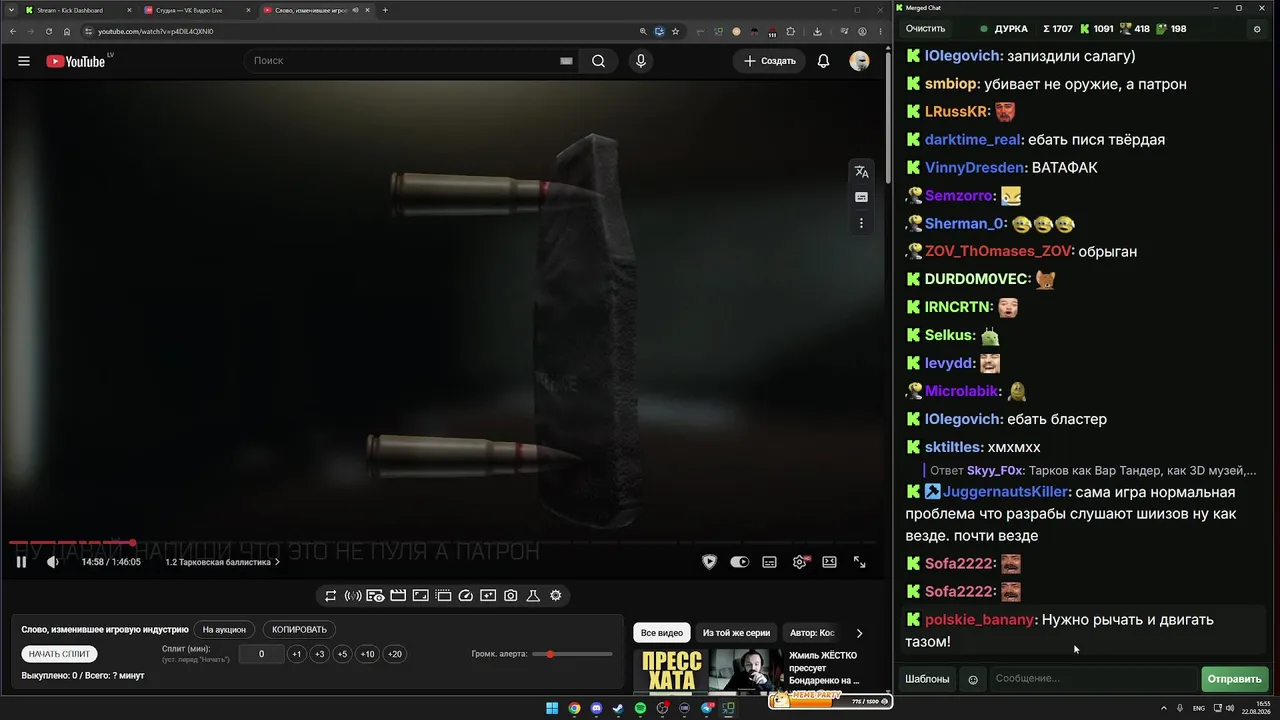Add +5 minutes to the split
Image resolution: width=1280 pixels, height=720 pixels.
tap(343, 654)
